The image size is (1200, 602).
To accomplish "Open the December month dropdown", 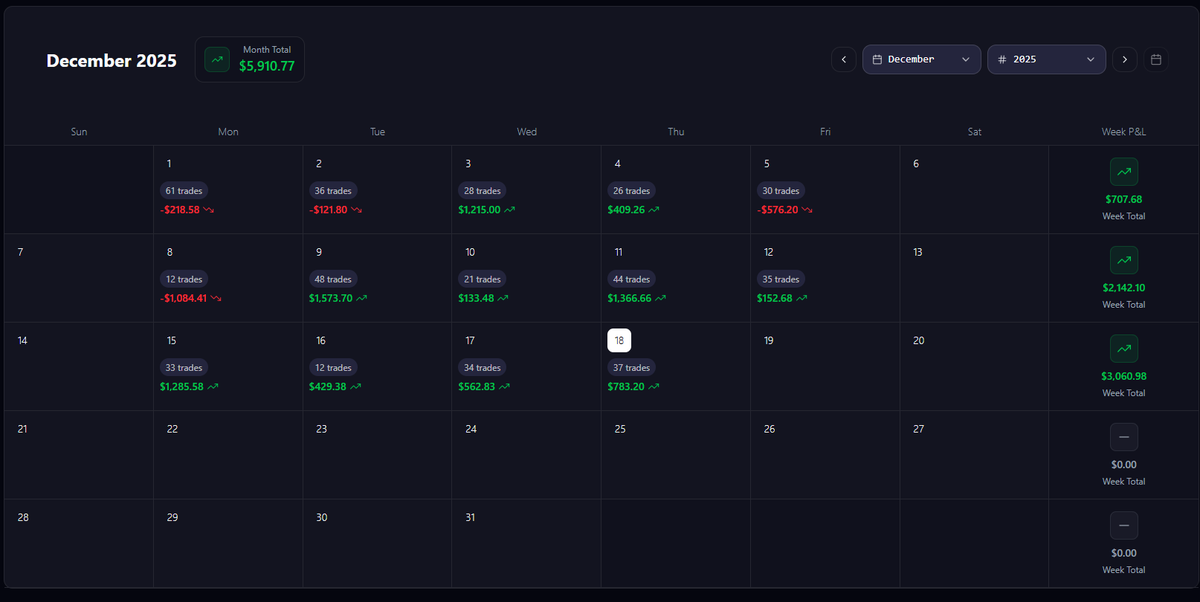I will (921, 60).
